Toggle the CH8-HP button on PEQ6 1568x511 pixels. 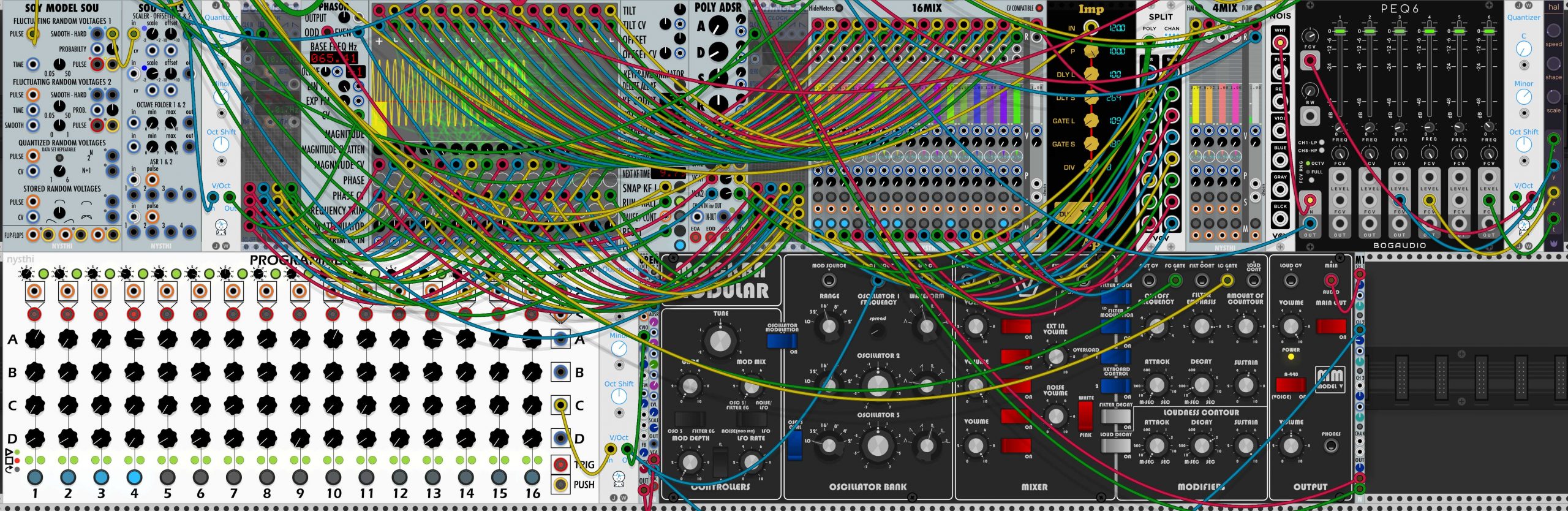point(1321,151)
